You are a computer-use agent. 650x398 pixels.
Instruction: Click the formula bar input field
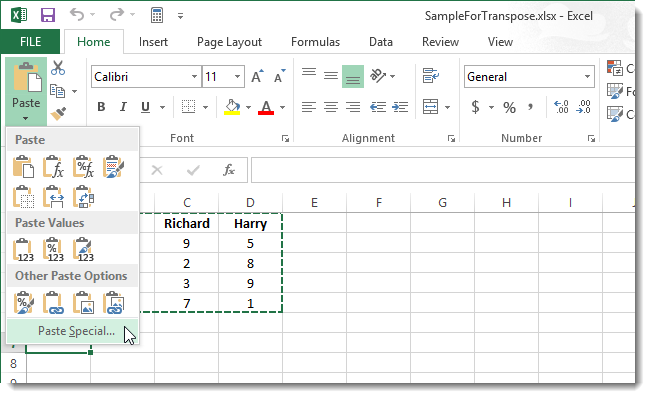tap(443, 170)
